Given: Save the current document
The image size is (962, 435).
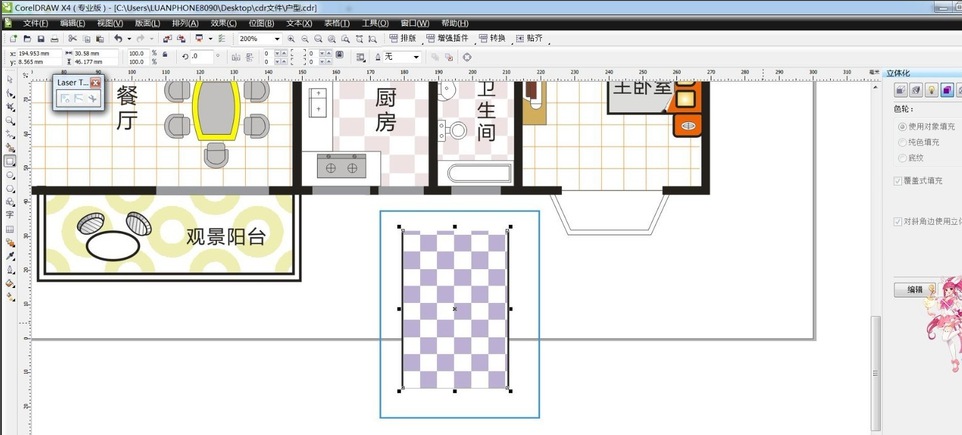Looking at the screenshot, I should (x=41, y=39).
